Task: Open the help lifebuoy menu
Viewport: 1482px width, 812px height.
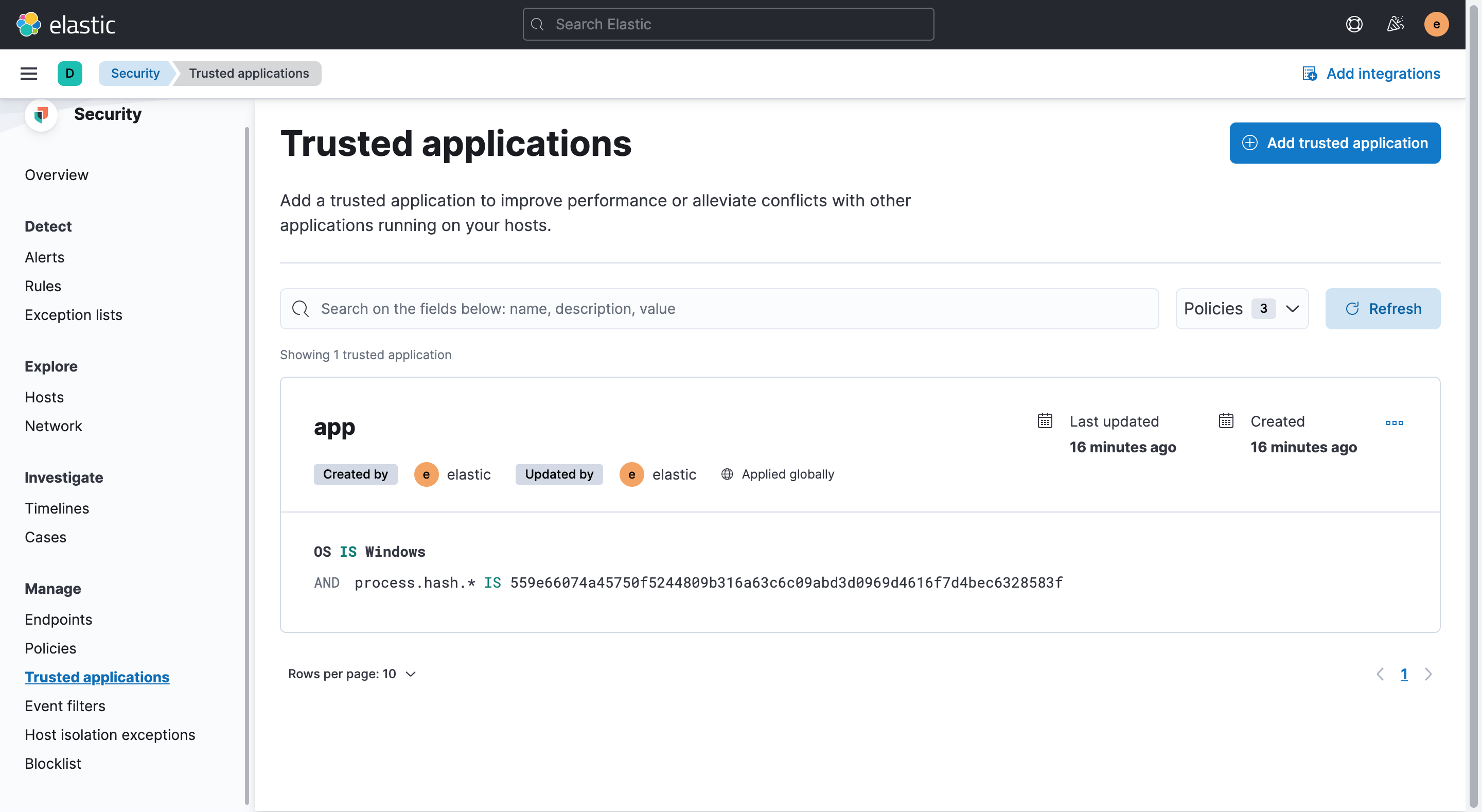Action: (x=1354, y=24)
